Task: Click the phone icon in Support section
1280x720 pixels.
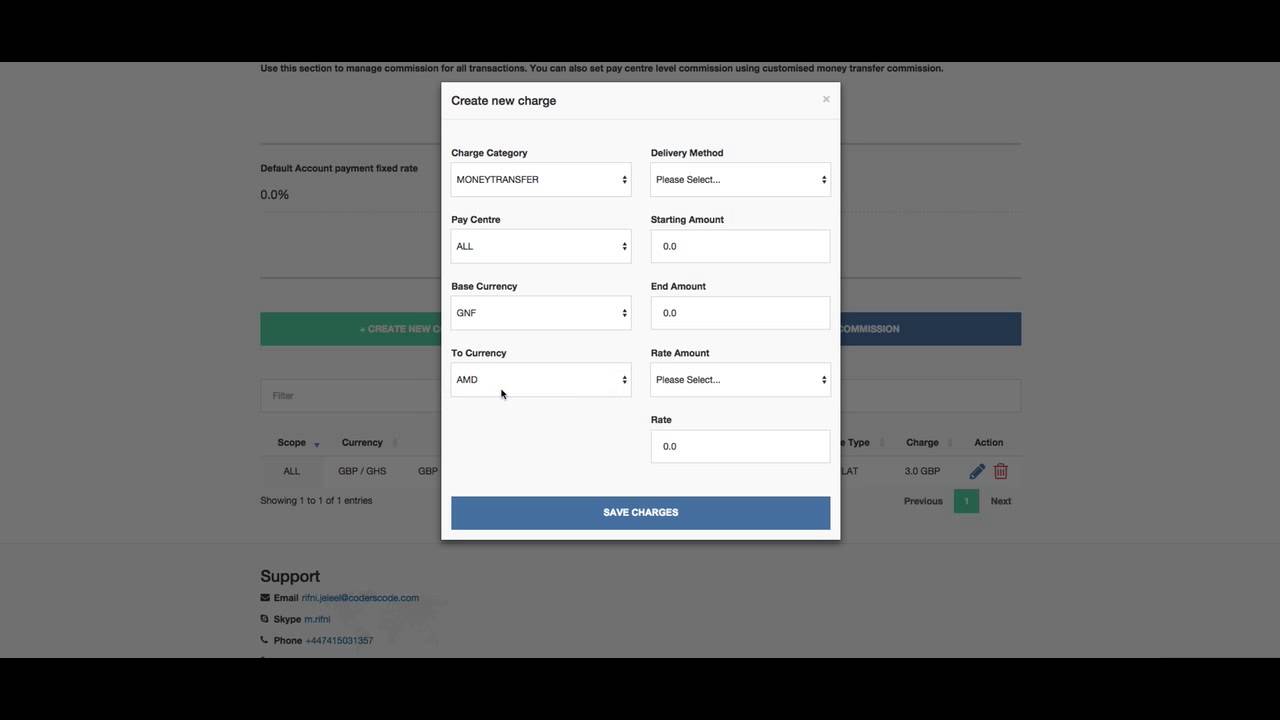Action: point(265,640)
